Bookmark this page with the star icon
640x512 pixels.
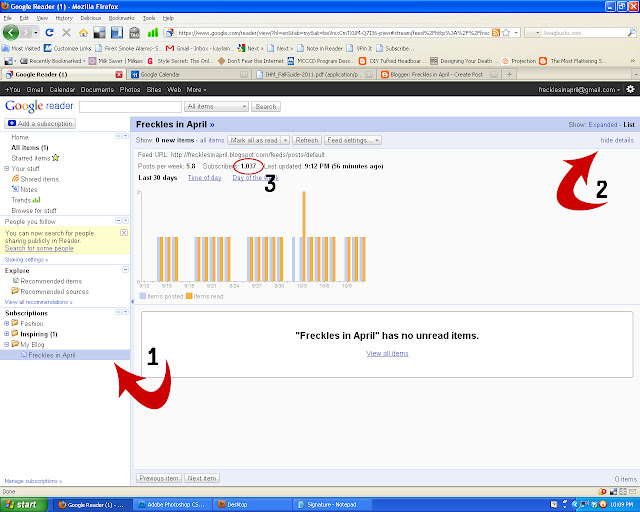506,33
